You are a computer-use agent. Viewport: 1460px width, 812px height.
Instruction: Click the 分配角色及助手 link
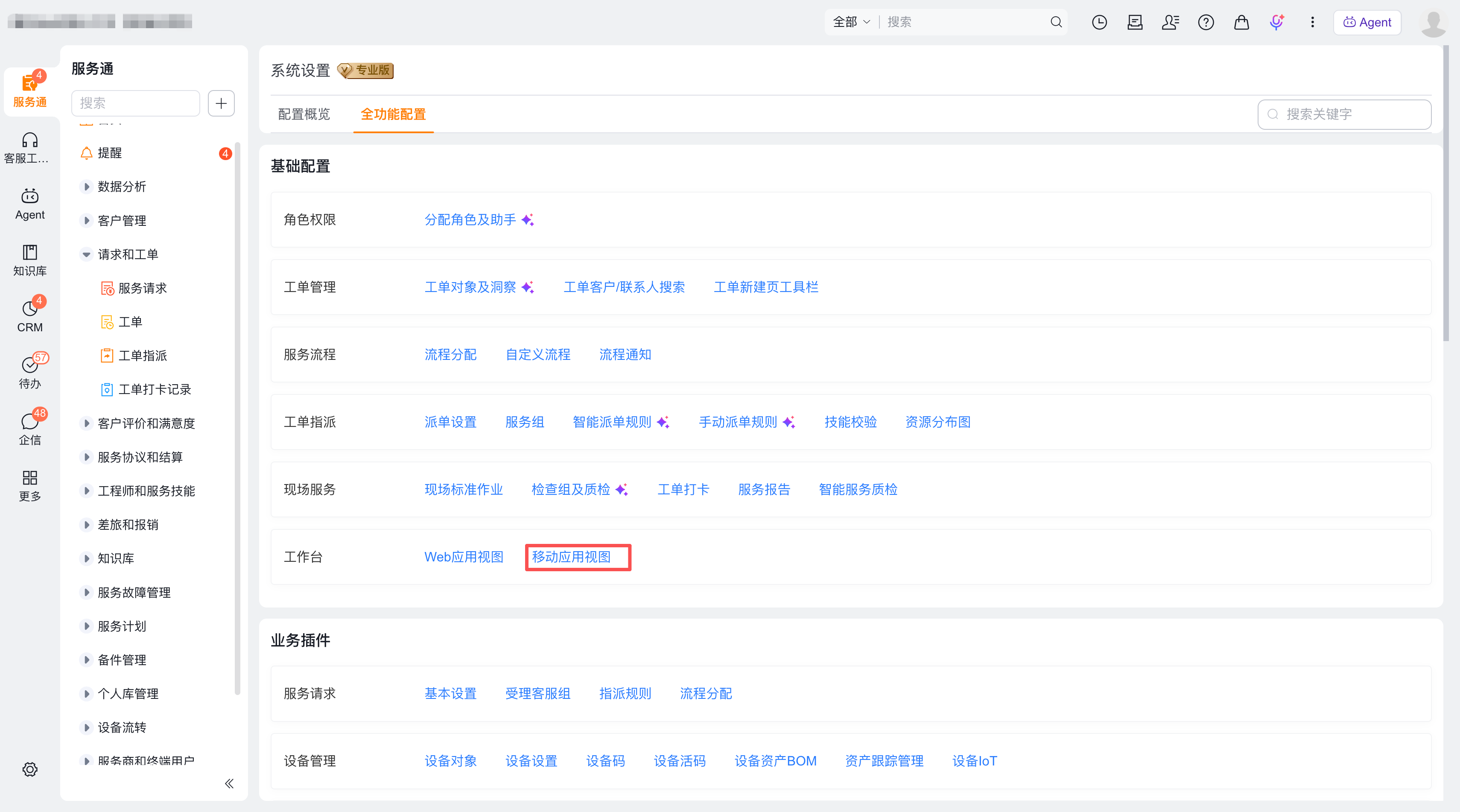tap(470, 219)
